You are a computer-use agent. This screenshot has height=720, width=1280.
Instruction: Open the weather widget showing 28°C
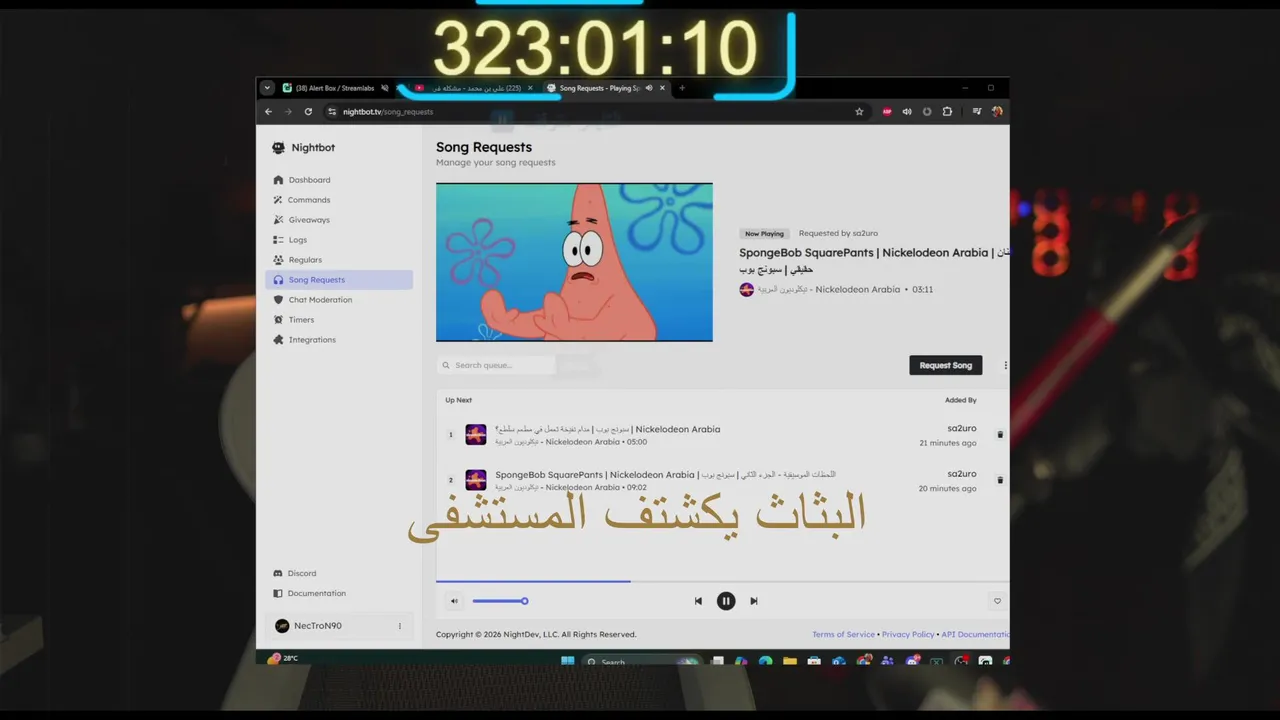click(283, 658)
